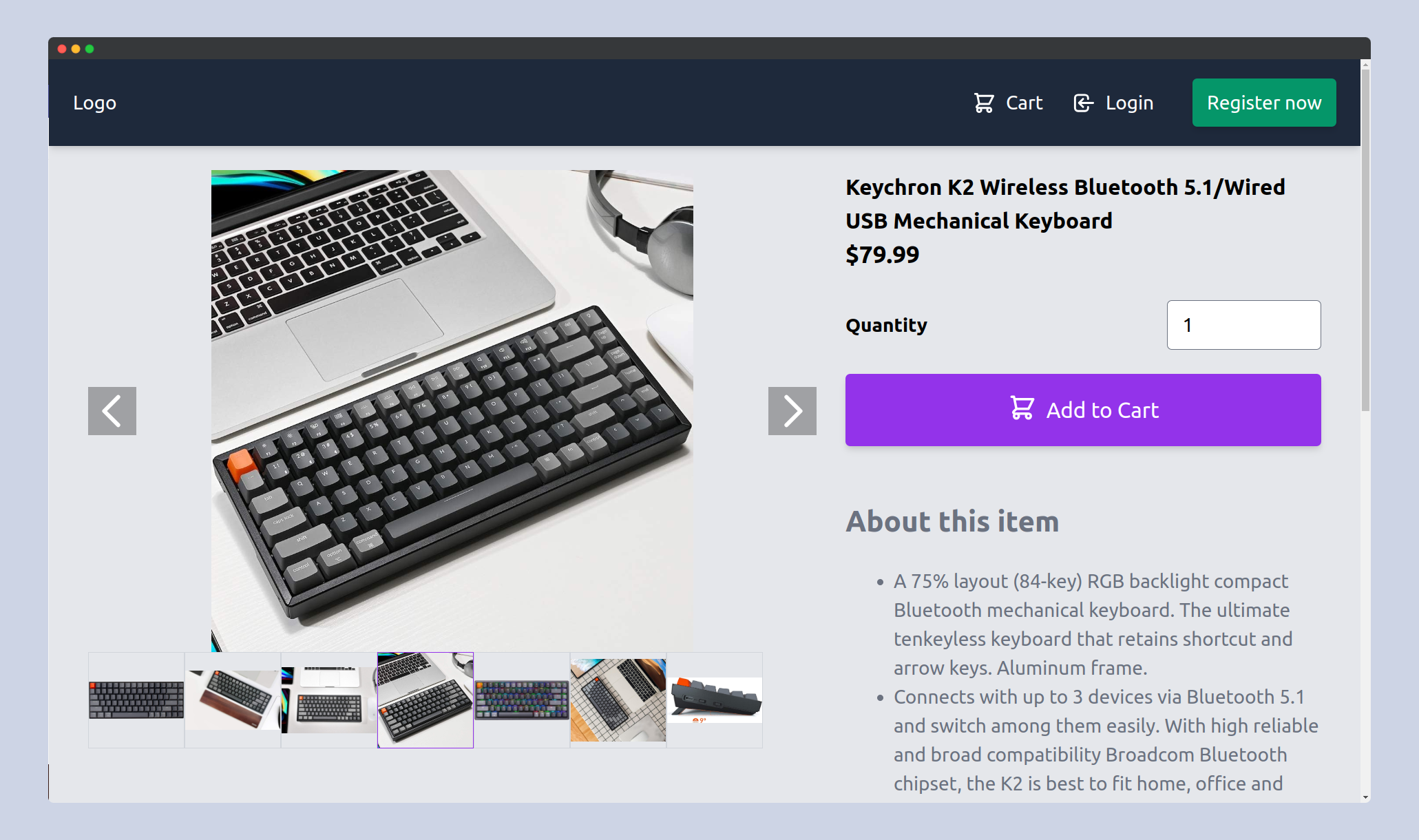This screenshot has width=1419, height=840.
Task: Advance to the next product image
Action: point(792,411)
